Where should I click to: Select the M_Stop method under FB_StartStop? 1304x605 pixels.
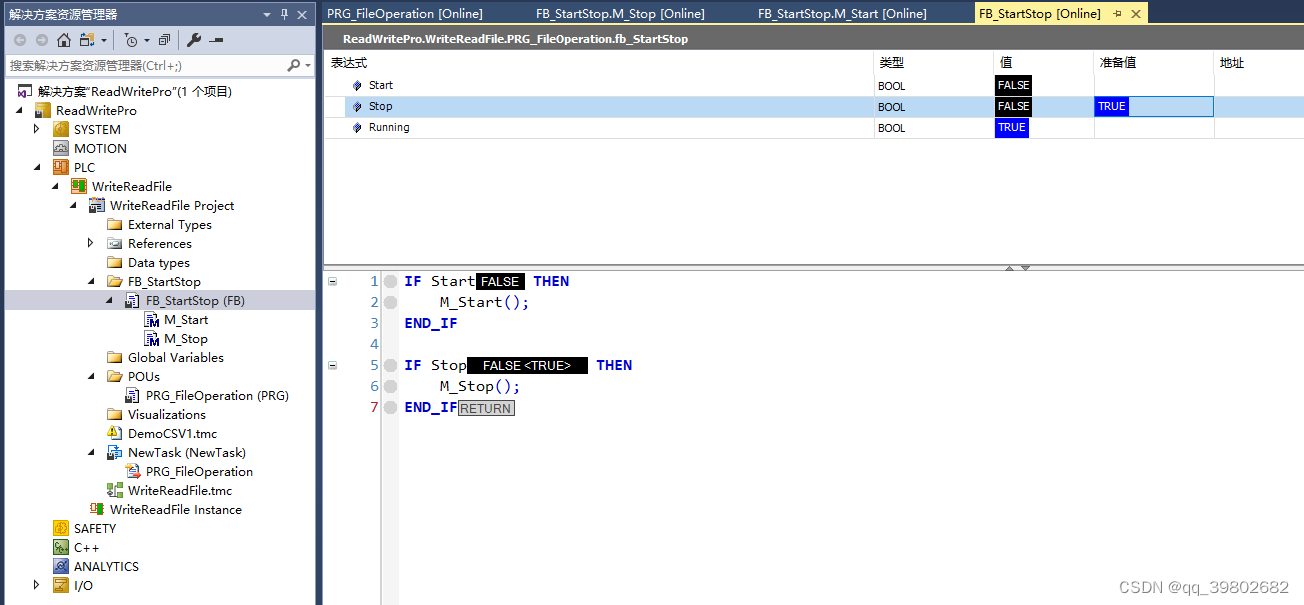point(186,338)
